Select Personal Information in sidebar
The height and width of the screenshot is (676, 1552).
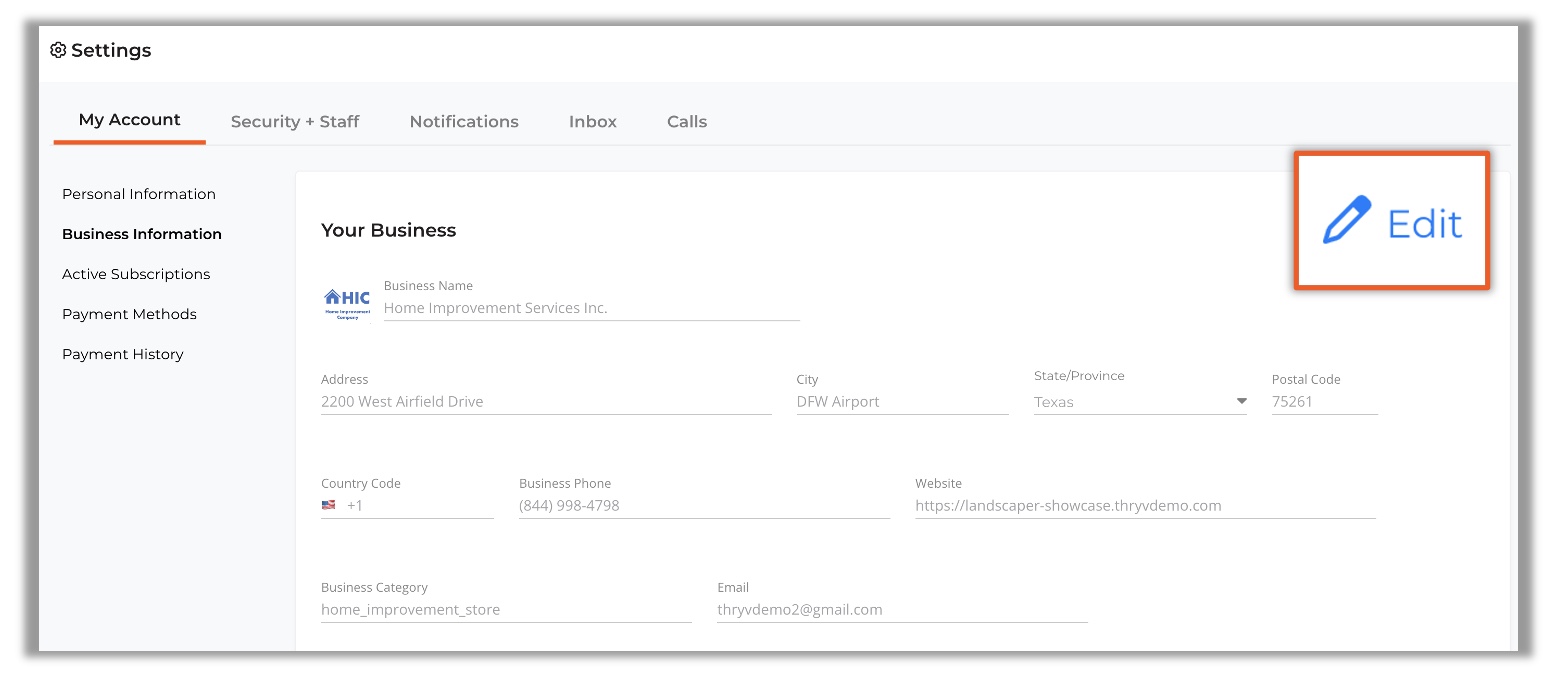(139, 194)
